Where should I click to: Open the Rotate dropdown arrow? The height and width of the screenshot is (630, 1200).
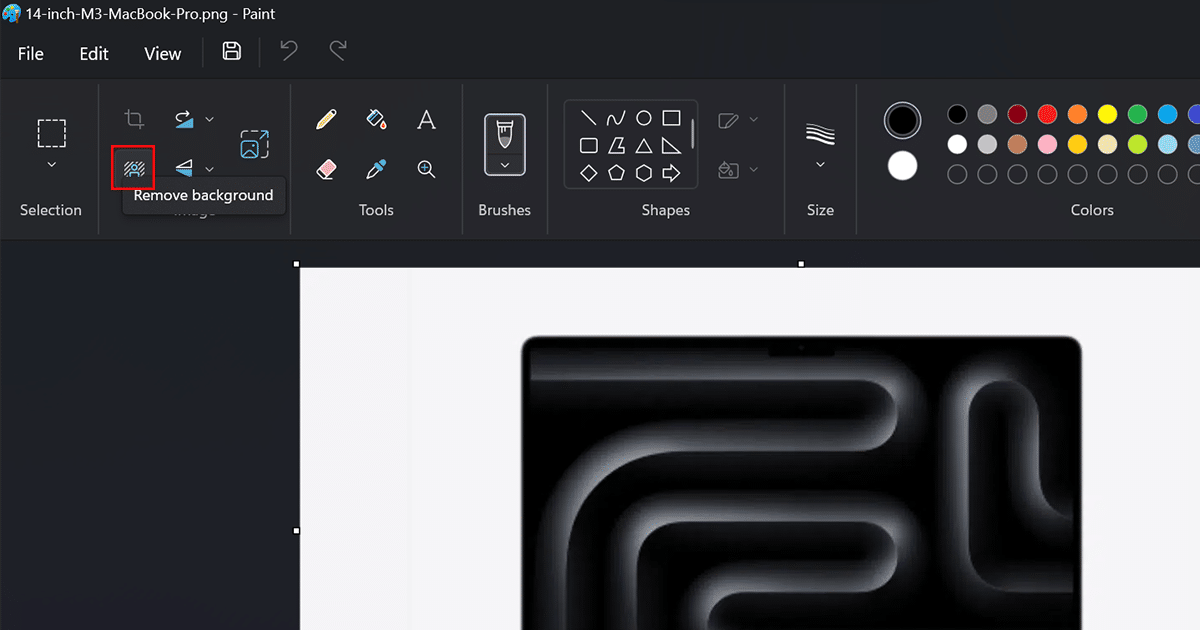209,120
